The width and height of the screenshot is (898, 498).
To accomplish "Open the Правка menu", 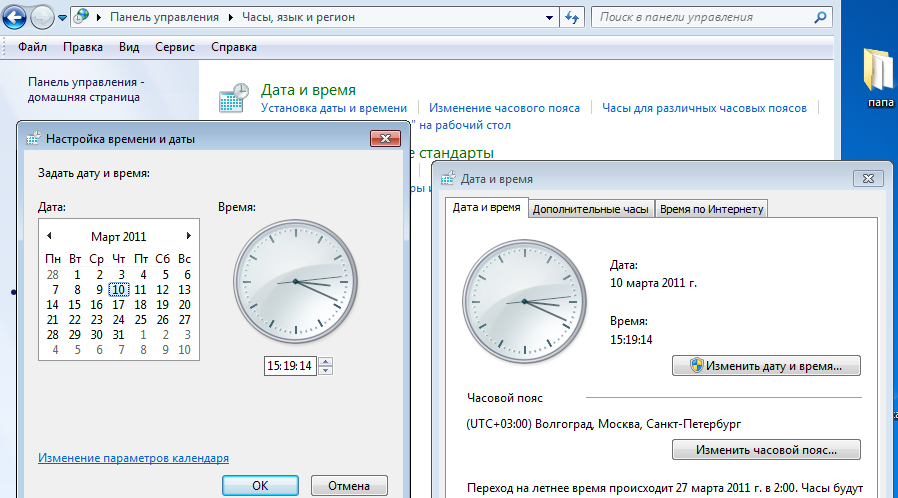I will coord(82,47).
